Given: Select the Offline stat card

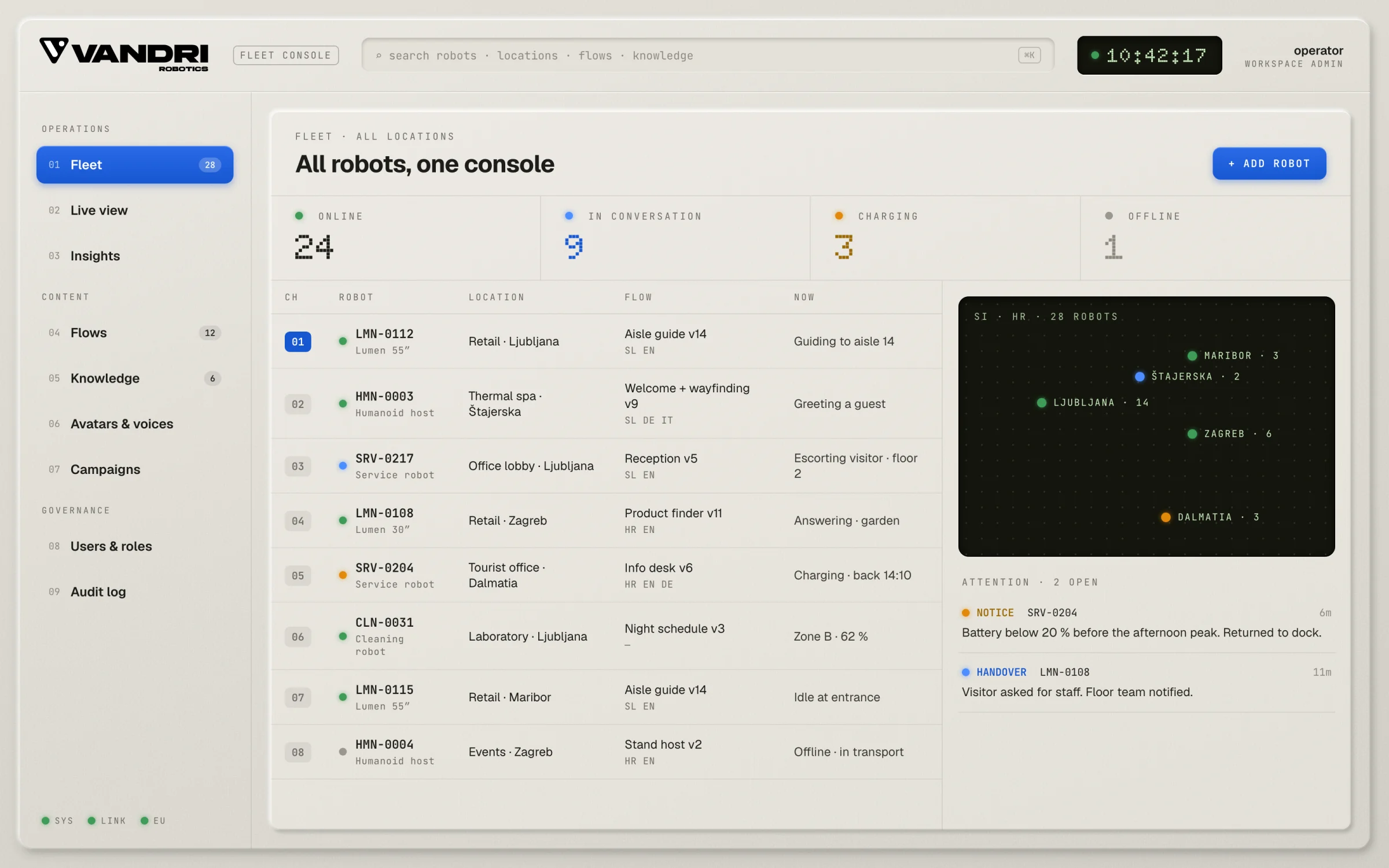Looking at the screenshot, I should pos(1215,238).
